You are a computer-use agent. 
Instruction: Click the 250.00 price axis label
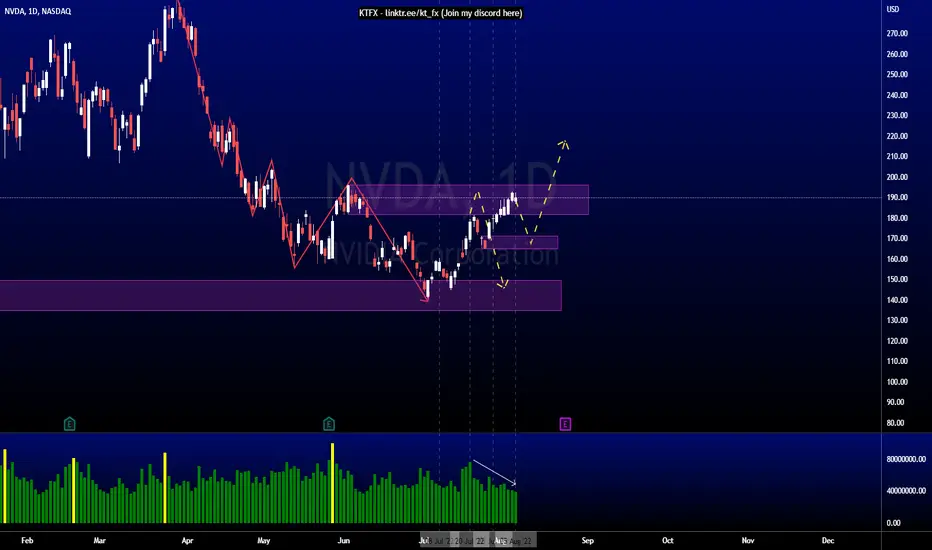(897, 74)
